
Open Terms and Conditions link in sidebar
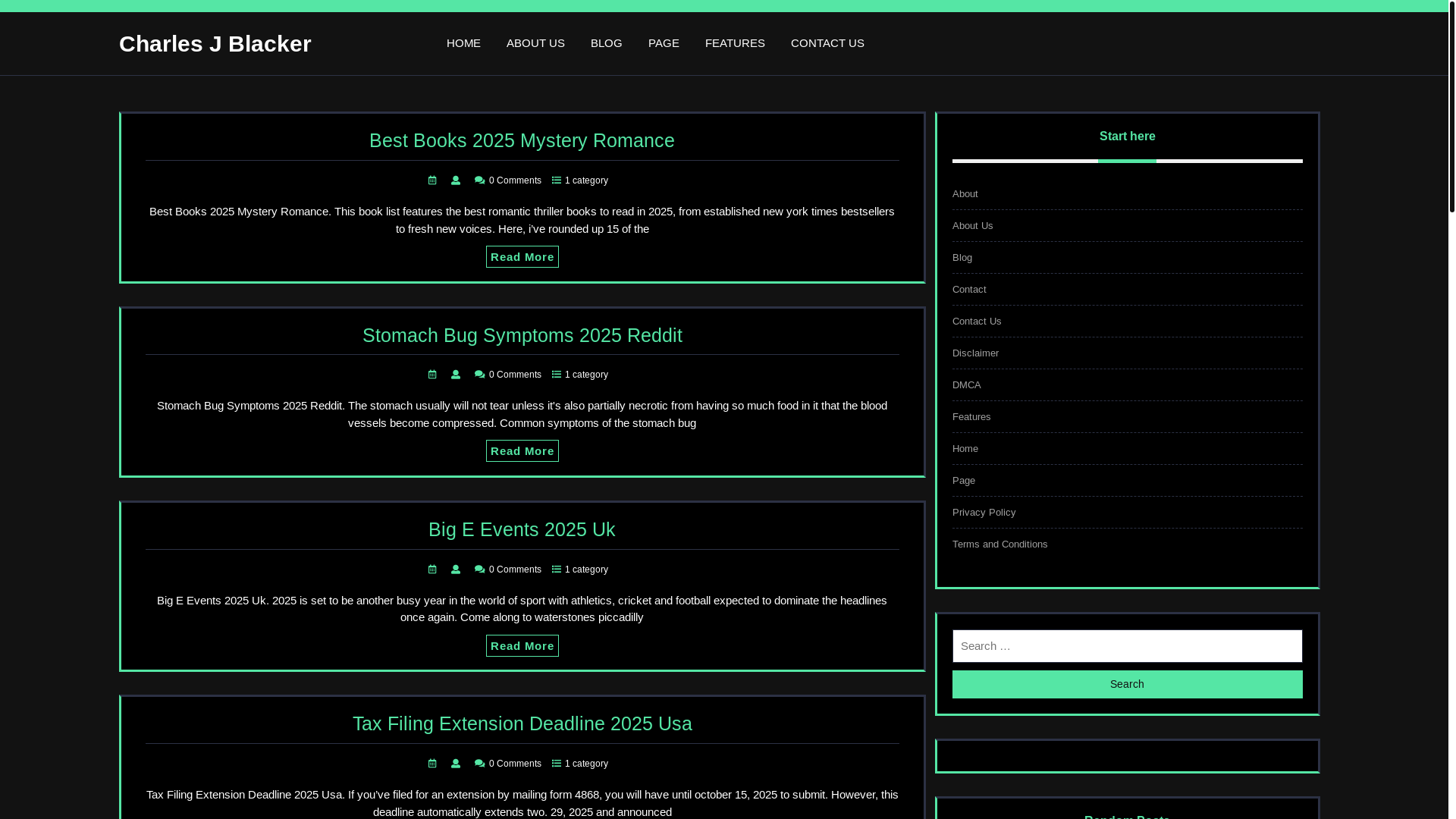pyautogui.click(x=1000, y=544)
